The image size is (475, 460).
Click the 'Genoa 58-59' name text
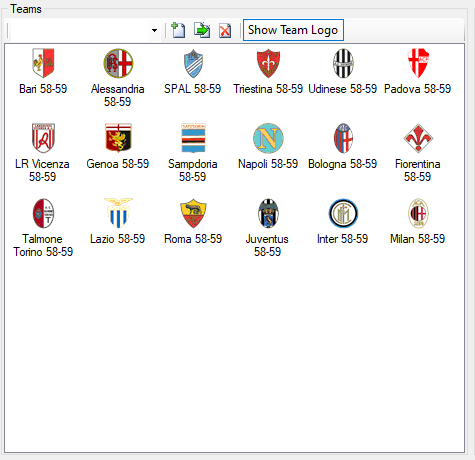tap(118, 164)
